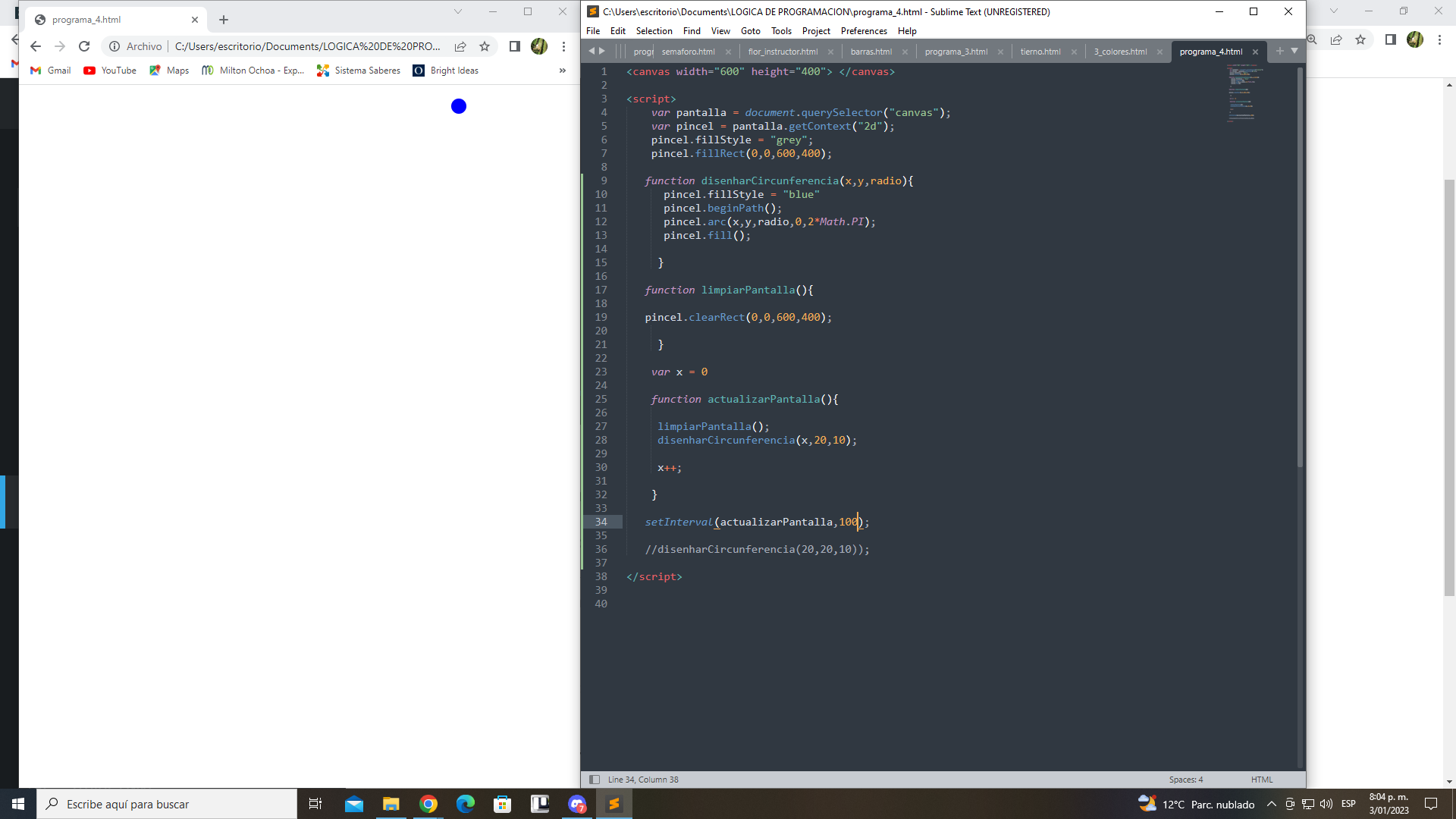Open Sublime tab list dropdown

coord(1294,51)
